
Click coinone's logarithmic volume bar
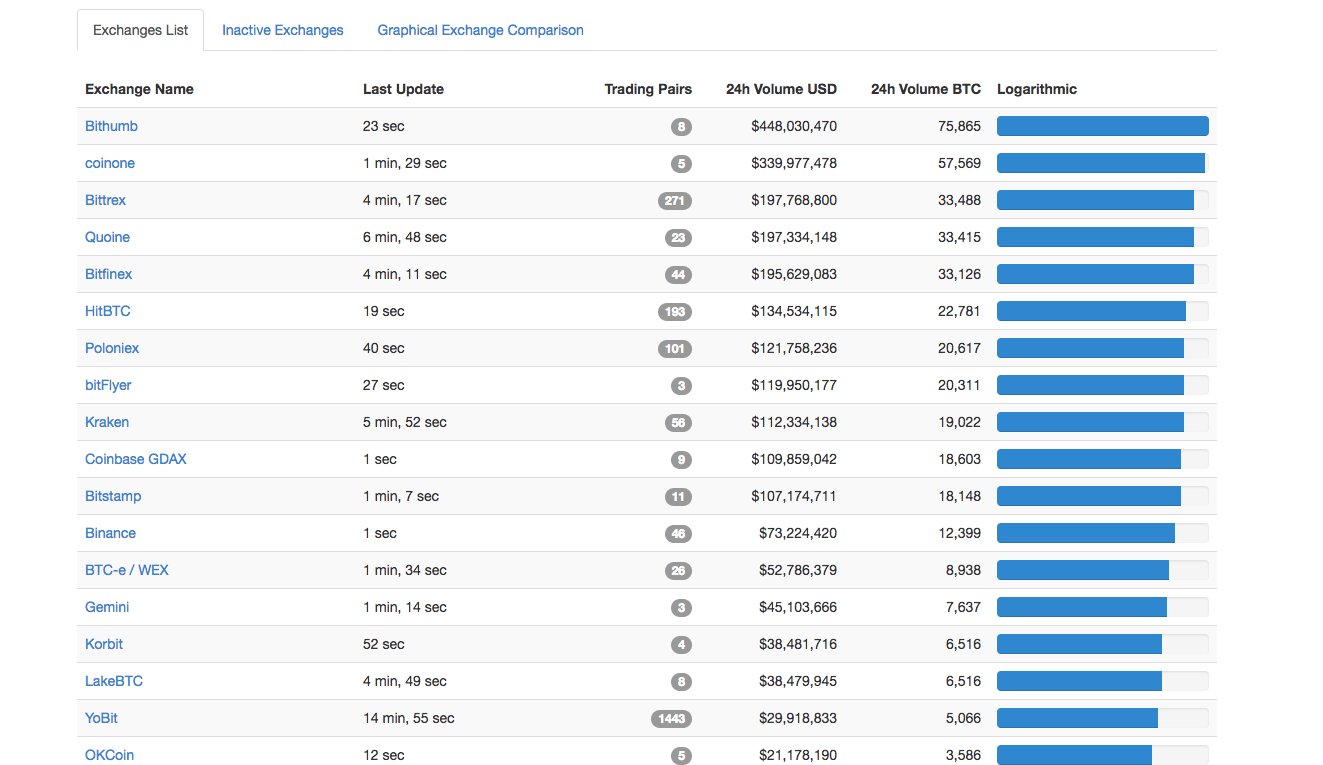pos(1103,163)
